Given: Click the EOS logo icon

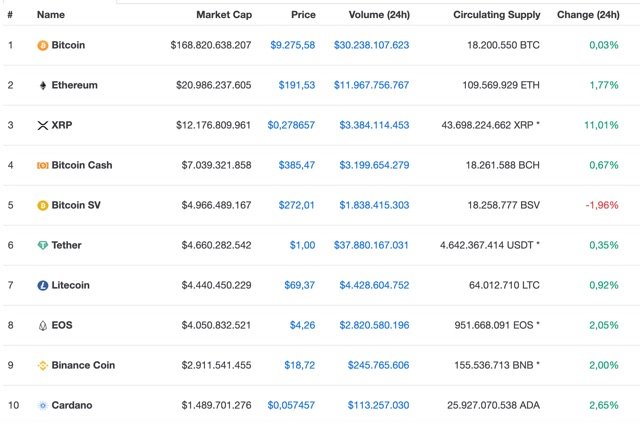Looking at the screenshot, I should point(42,325).
